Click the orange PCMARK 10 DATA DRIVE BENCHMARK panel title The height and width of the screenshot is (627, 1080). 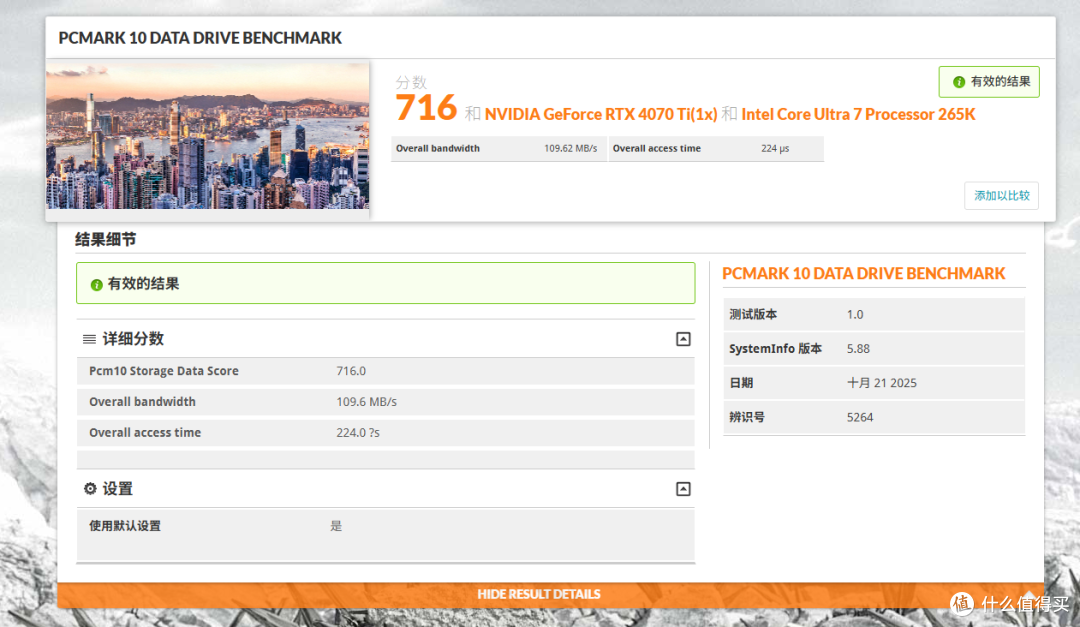coord(864,274)
